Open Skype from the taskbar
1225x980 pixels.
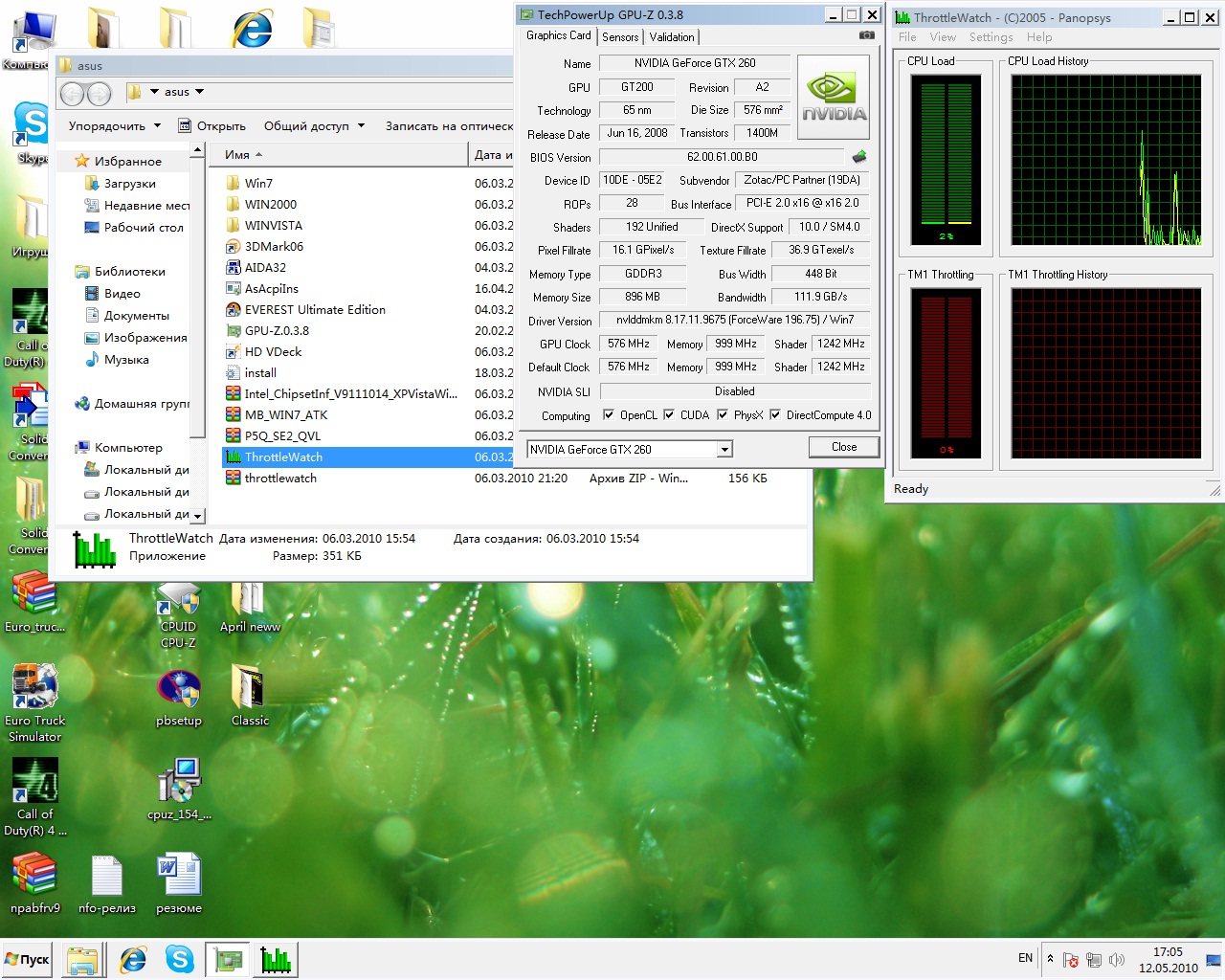(179, 959)
